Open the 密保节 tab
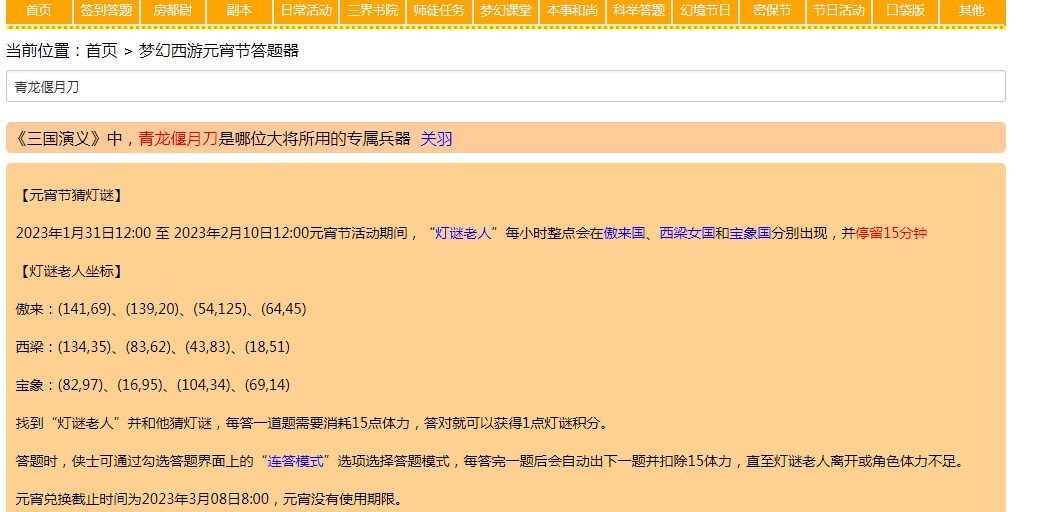Image resolution: width=1045 pixels, height=512 pixels. pyautogui.click(x=772, y=11)
